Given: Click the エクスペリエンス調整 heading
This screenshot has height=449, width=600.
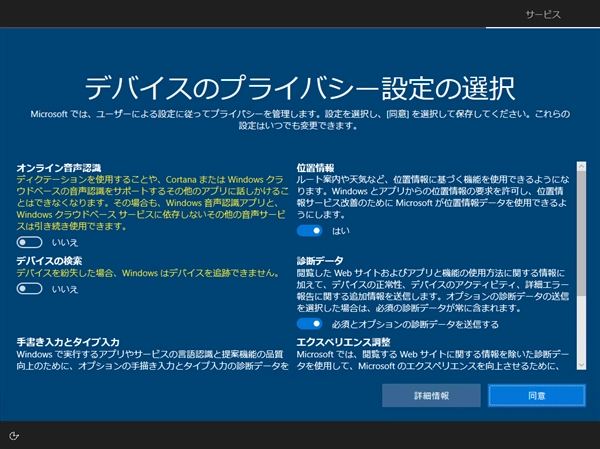Looking at the screenshot, I should pyautogui.click(x=344, y=342).
